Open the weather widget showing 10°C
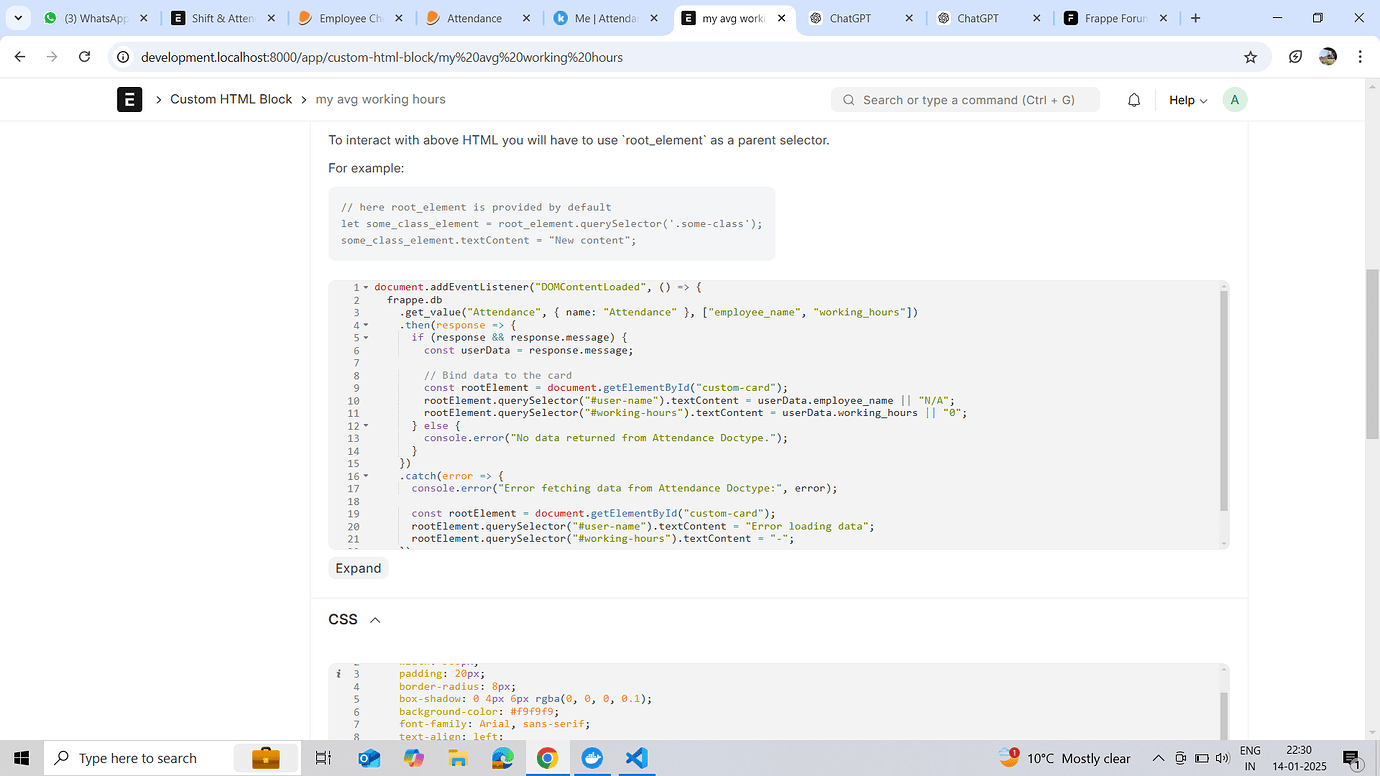Viewport: 1380px width, 776px height. (1065, 758)
